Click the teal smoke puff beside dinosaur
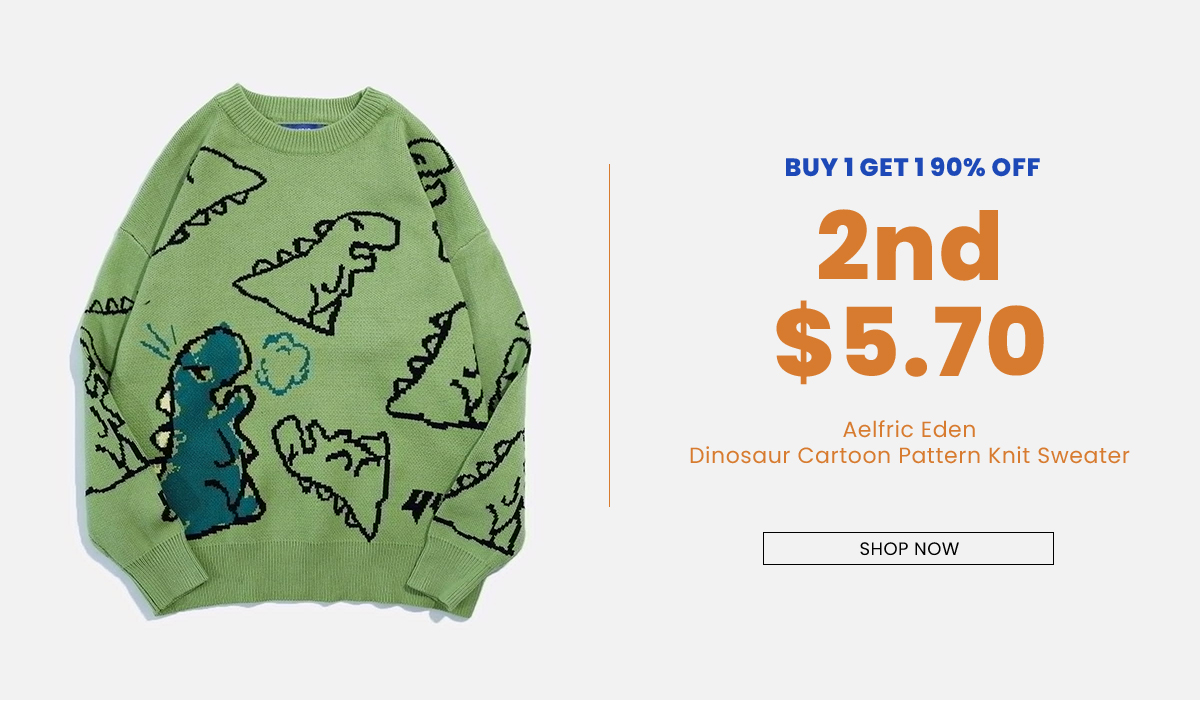Viewport: 1200px width, 708px height. point(283,361)
